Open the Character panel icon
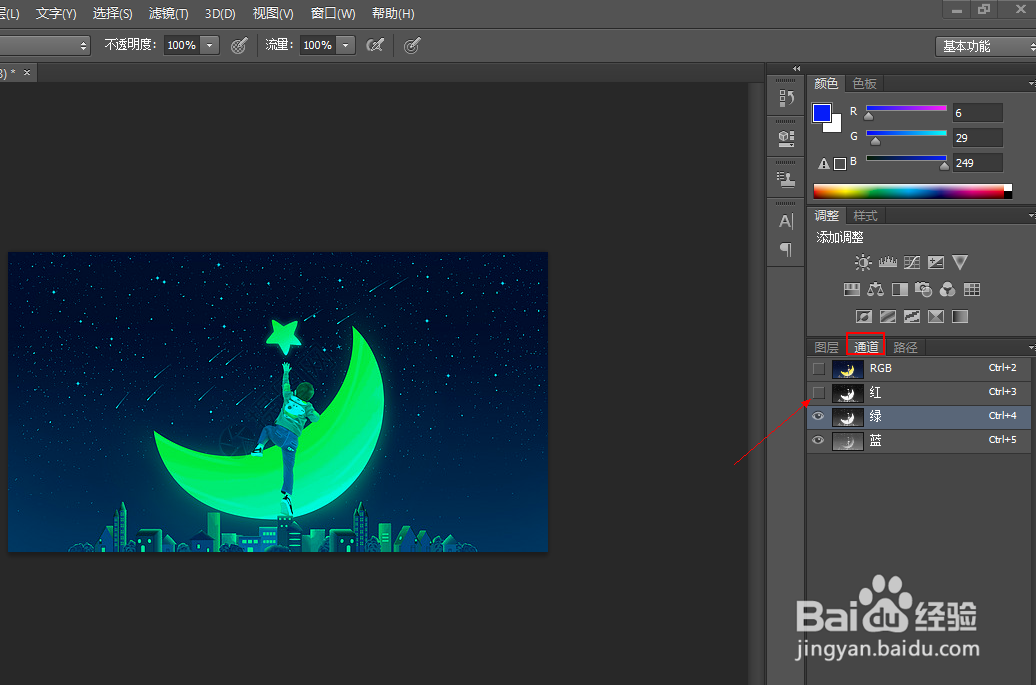Viewport: 1036px width, 685px height. [x=786, y=221]
